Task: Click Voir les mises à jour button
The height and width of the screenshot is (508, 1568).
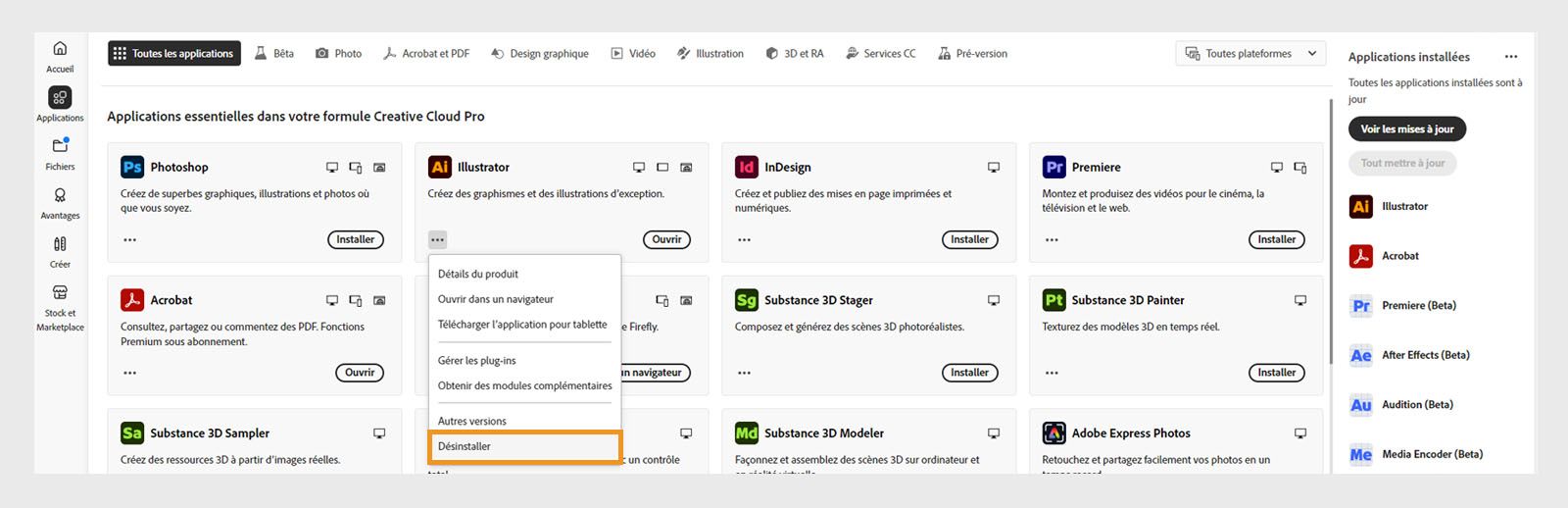Action: pos(1407,129)
